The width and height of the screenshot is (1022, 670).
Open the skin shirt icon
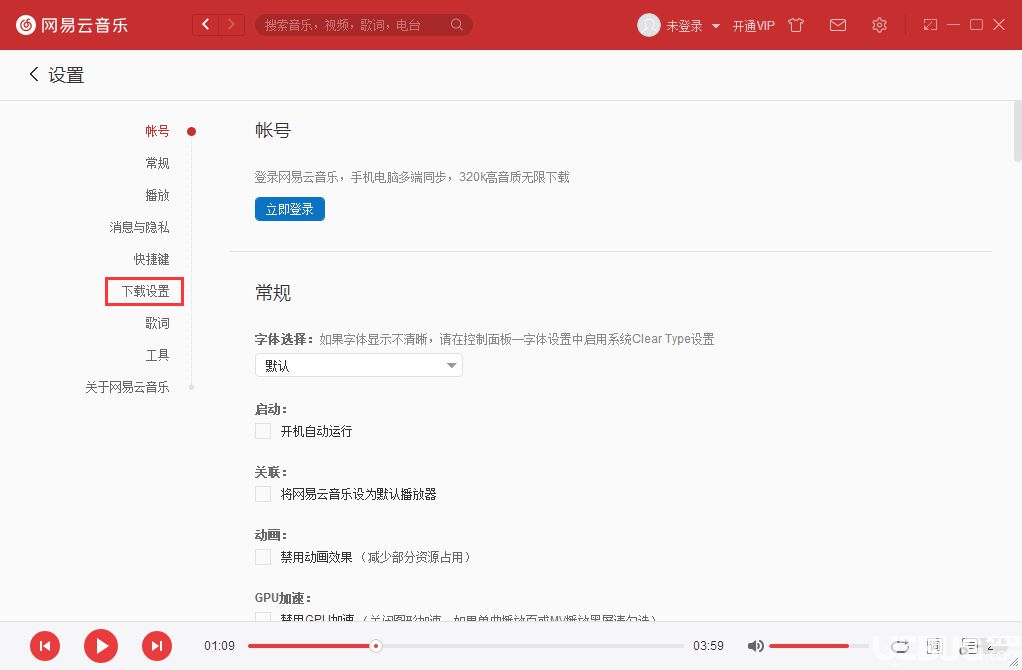point(796,25)
